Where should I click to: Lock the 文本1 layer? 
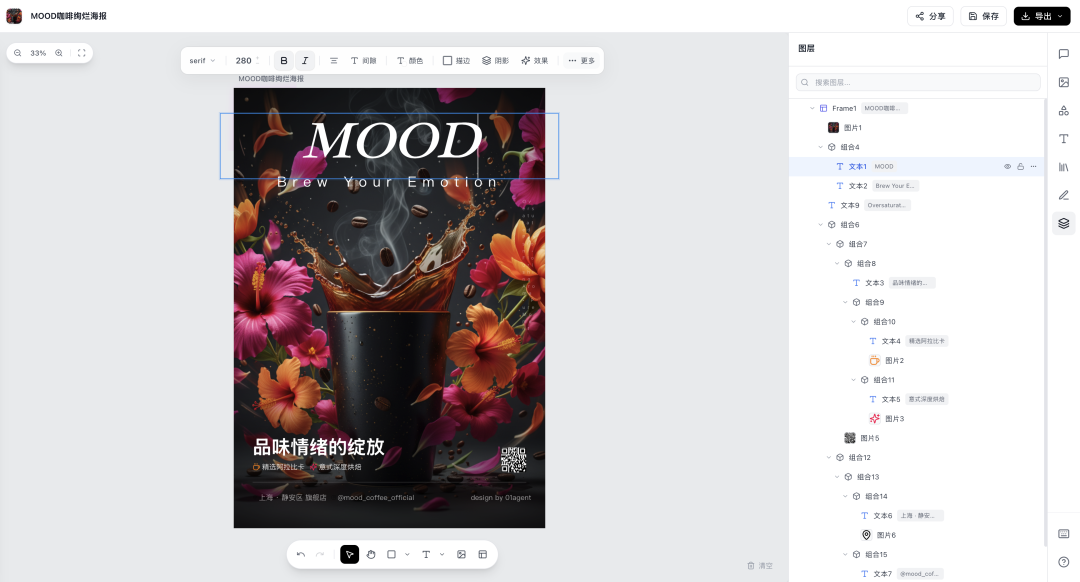1020,167
